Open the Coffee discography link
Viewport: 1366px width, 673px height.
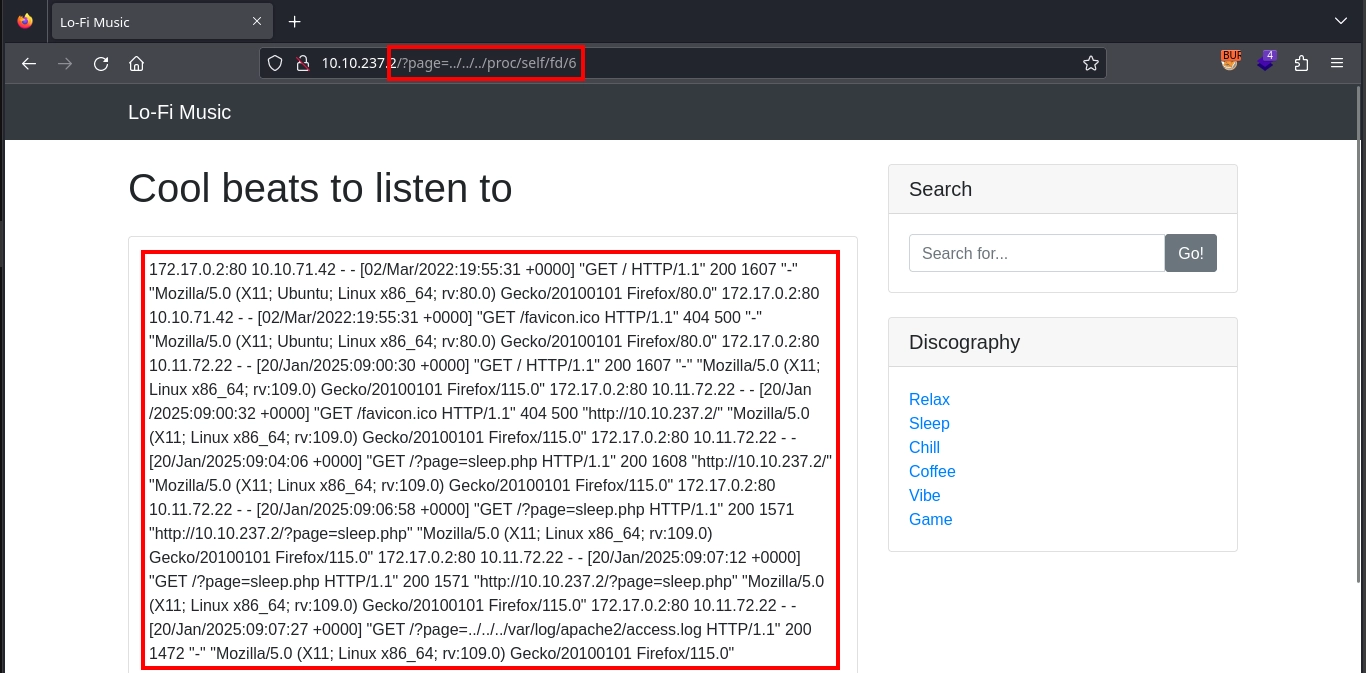[932, 471]
